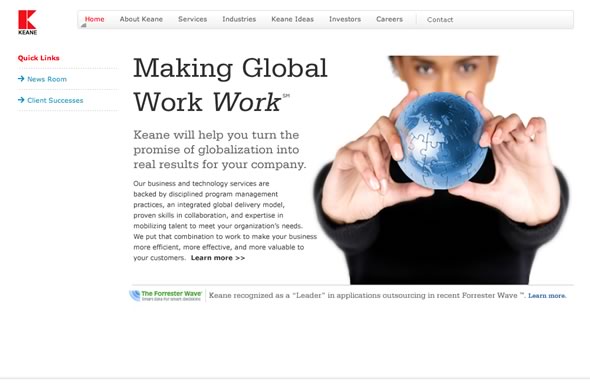This screenshot has height=384, width=590.
Task: Click the small triangle indicator under Home
Action: [84, 26]
